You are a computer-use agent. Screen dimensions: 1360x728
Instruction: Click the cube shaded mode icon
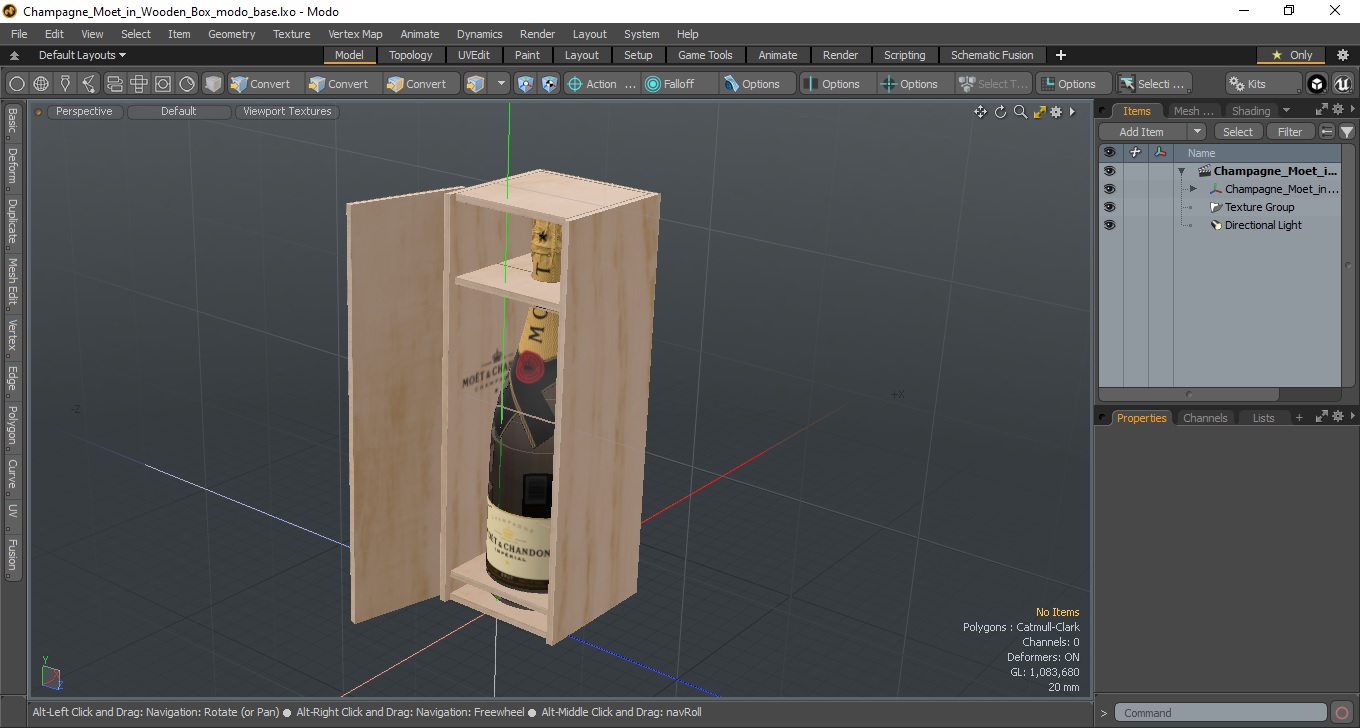[x=213, y=84]
